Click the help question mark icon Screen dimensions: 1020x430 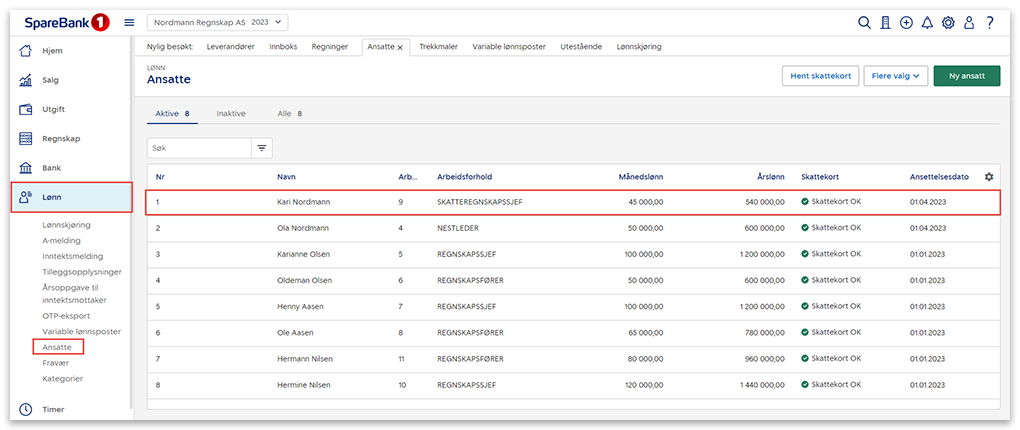click(989, 22)
